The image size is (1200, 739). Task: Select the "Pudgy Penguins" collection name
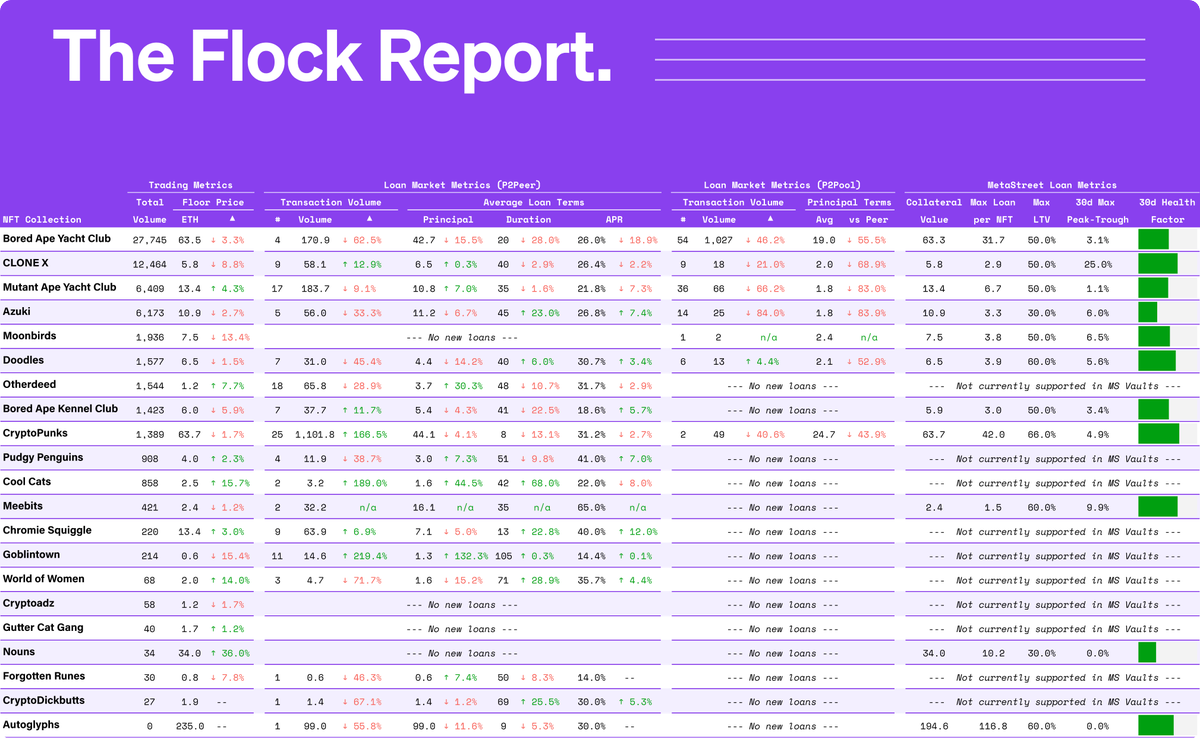(43, 457)
